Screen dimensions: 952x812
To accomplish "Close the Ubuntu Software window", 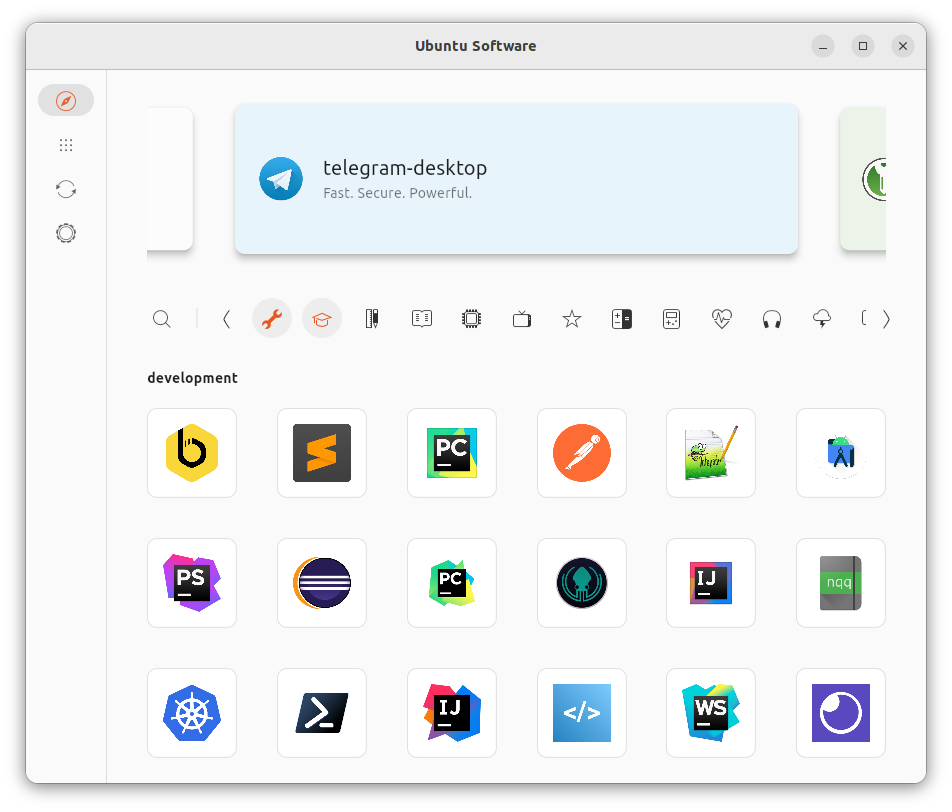I will click(903, 46).
